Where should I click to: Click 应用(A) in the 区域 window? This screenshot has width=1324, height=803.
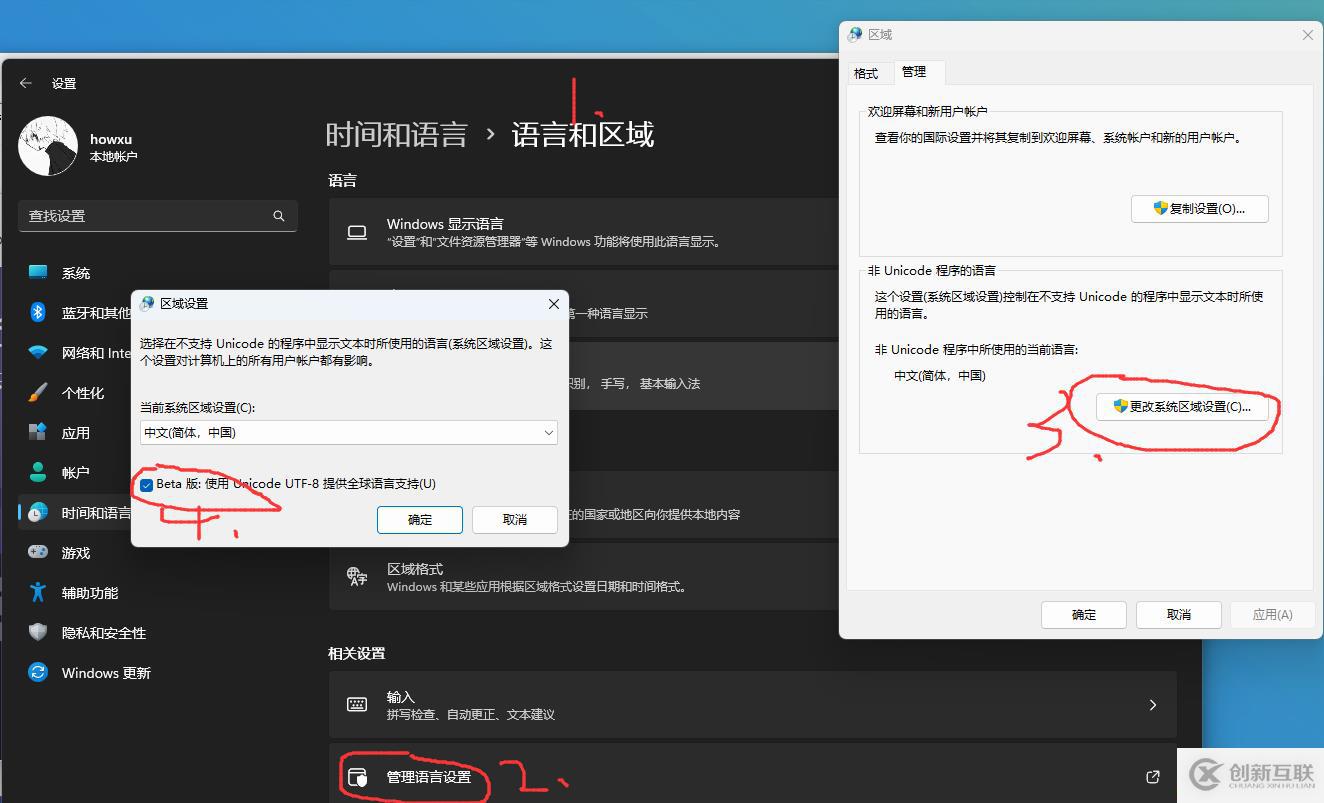click(x=1272, y=614)
